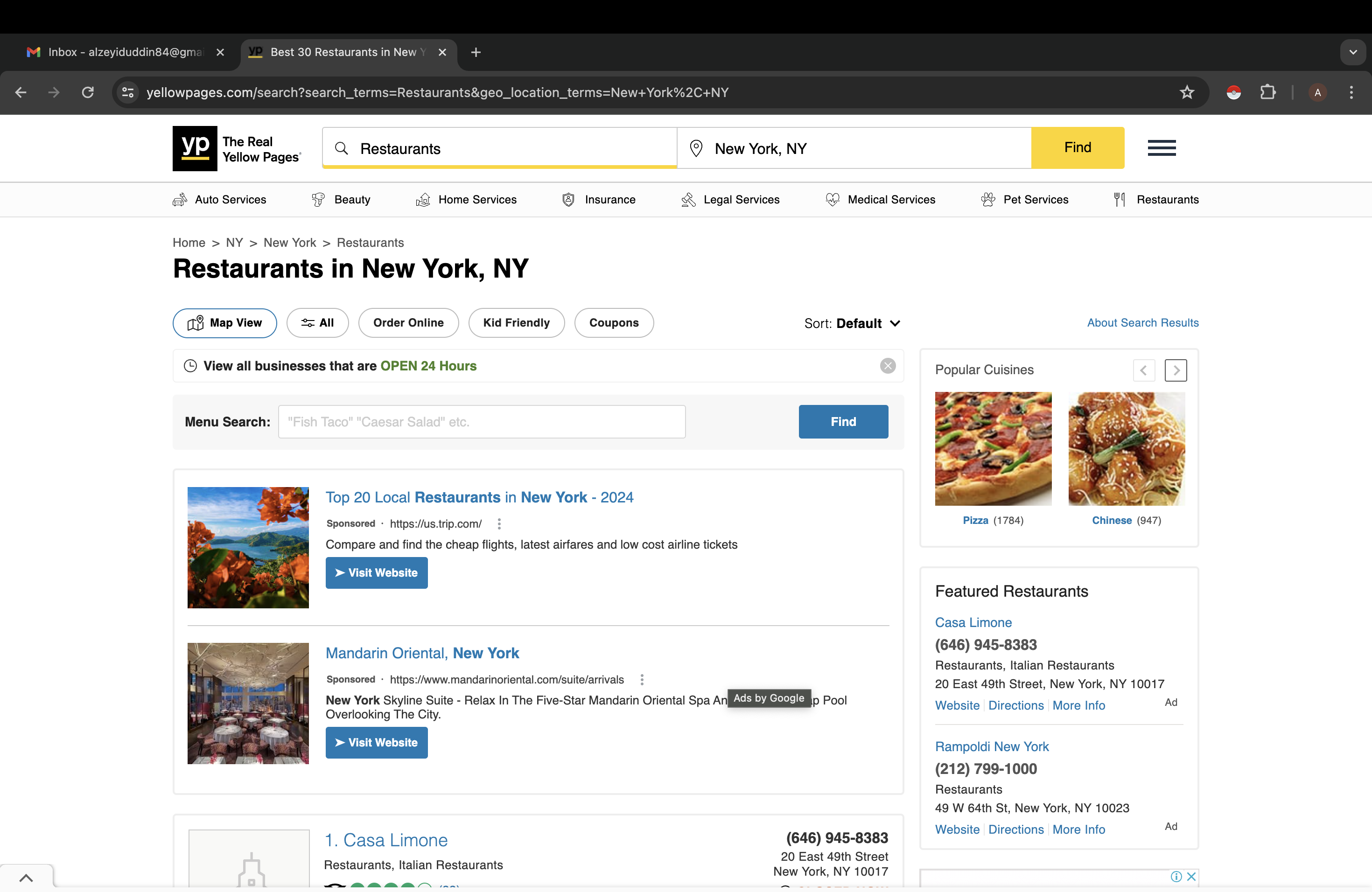
Task: Click the yellow Find button
Action: coord(1077,147)
